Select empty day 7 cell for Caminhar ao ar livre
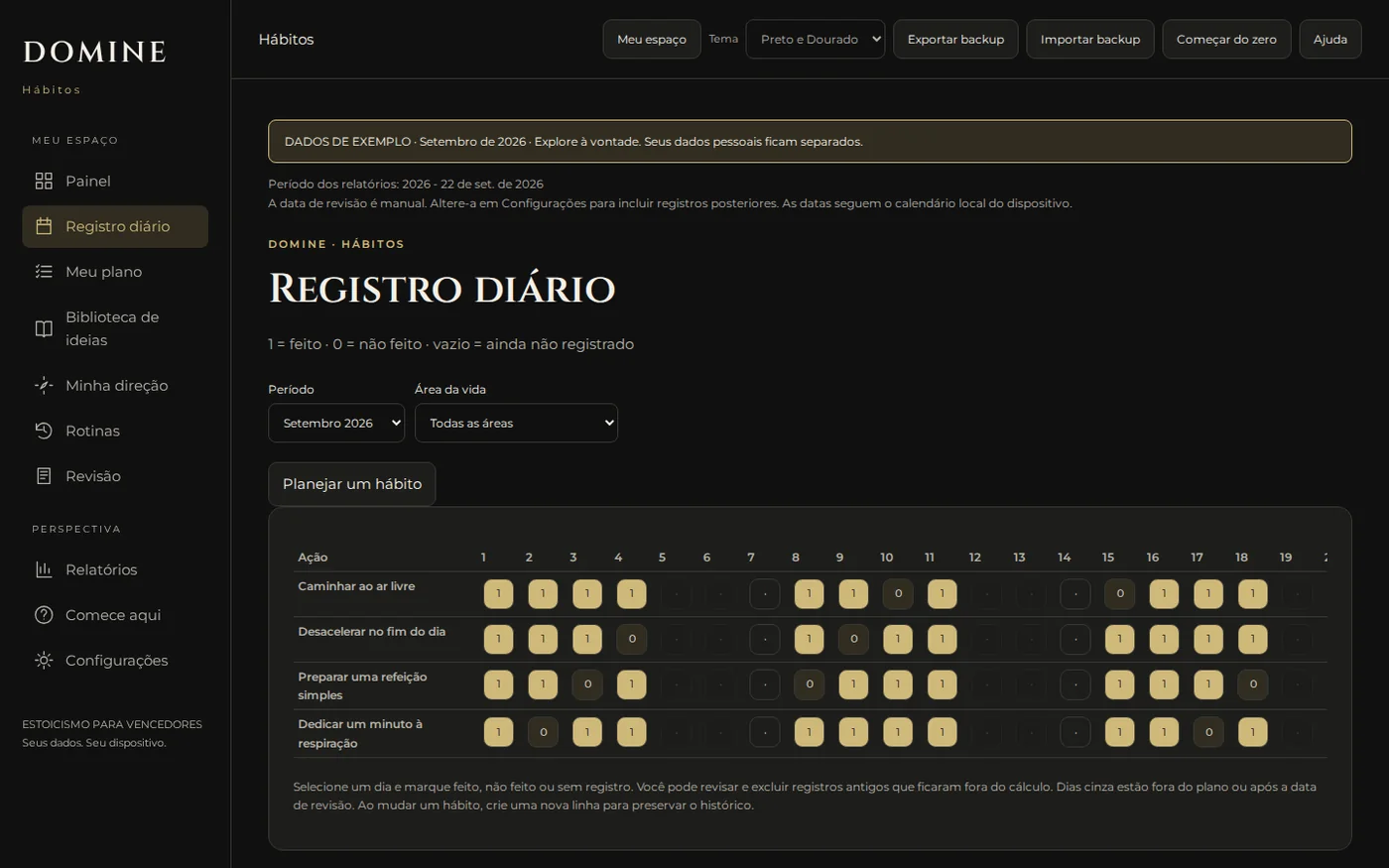This screenshot has height=868, width=1389. (x=765, y=594)
